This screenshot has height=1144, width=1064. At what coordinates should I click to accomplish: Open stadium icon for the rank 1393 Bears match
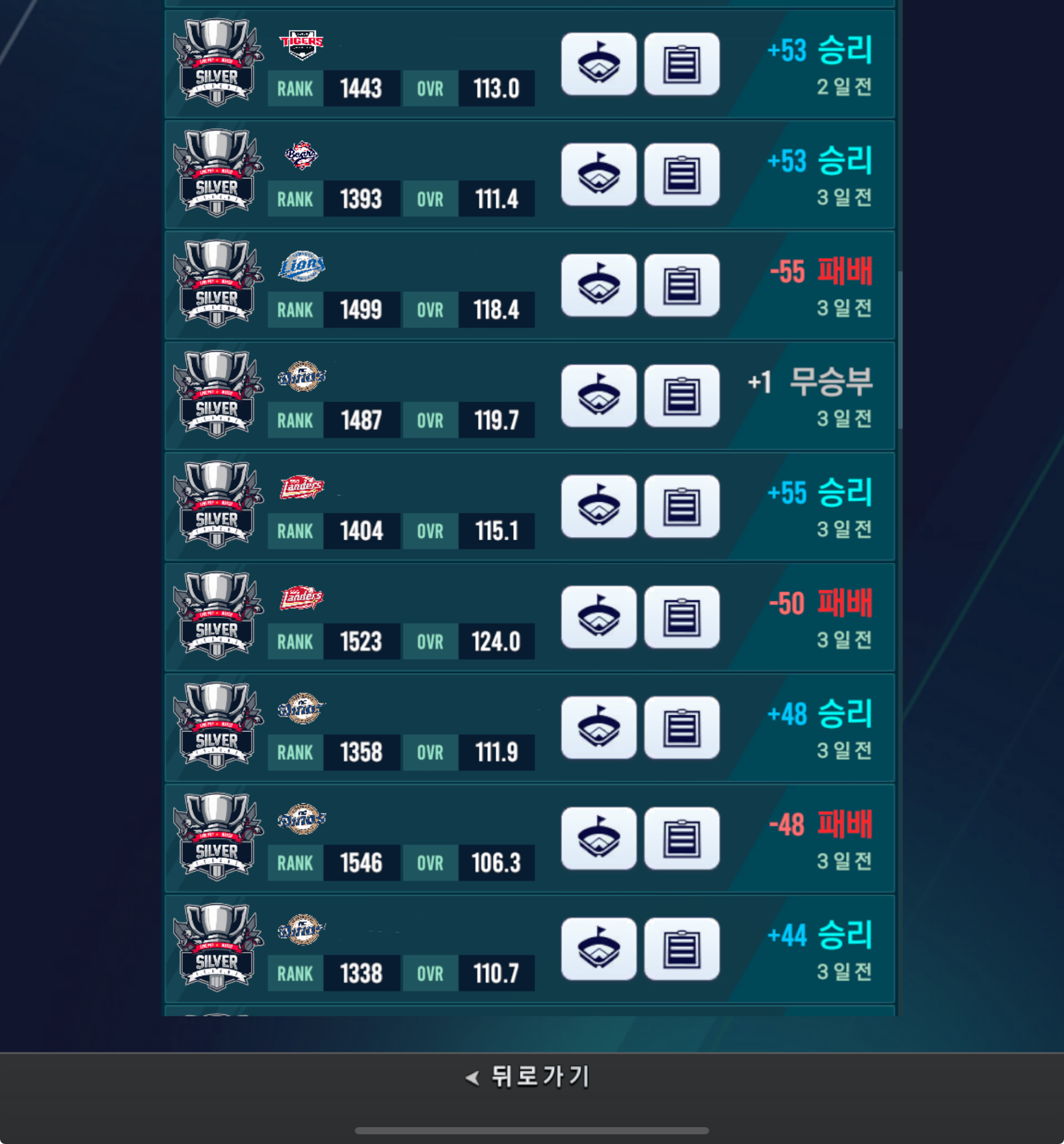pyautogui.click(x=598, y=174)
